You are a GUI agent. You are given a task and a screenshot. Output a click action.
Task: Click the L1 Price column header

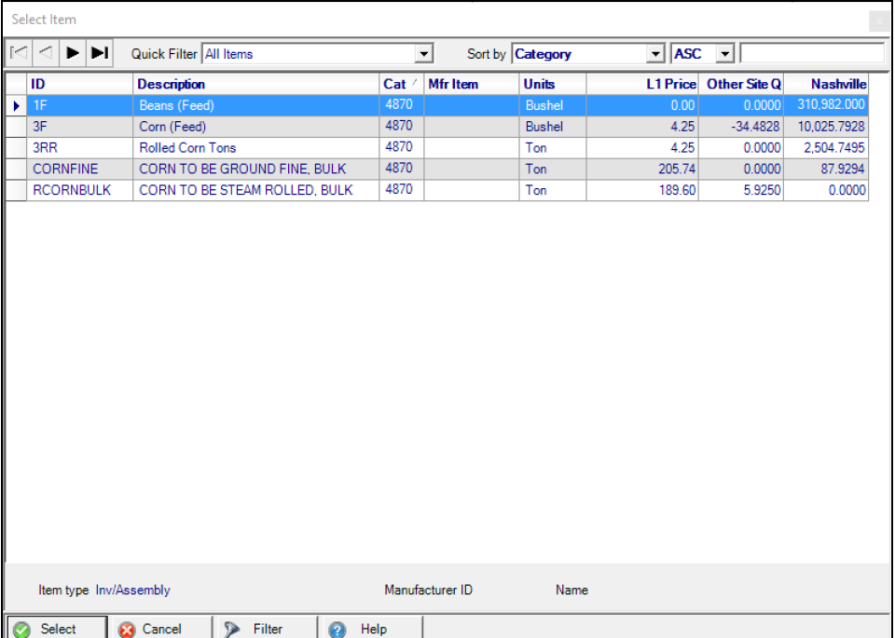670,84
